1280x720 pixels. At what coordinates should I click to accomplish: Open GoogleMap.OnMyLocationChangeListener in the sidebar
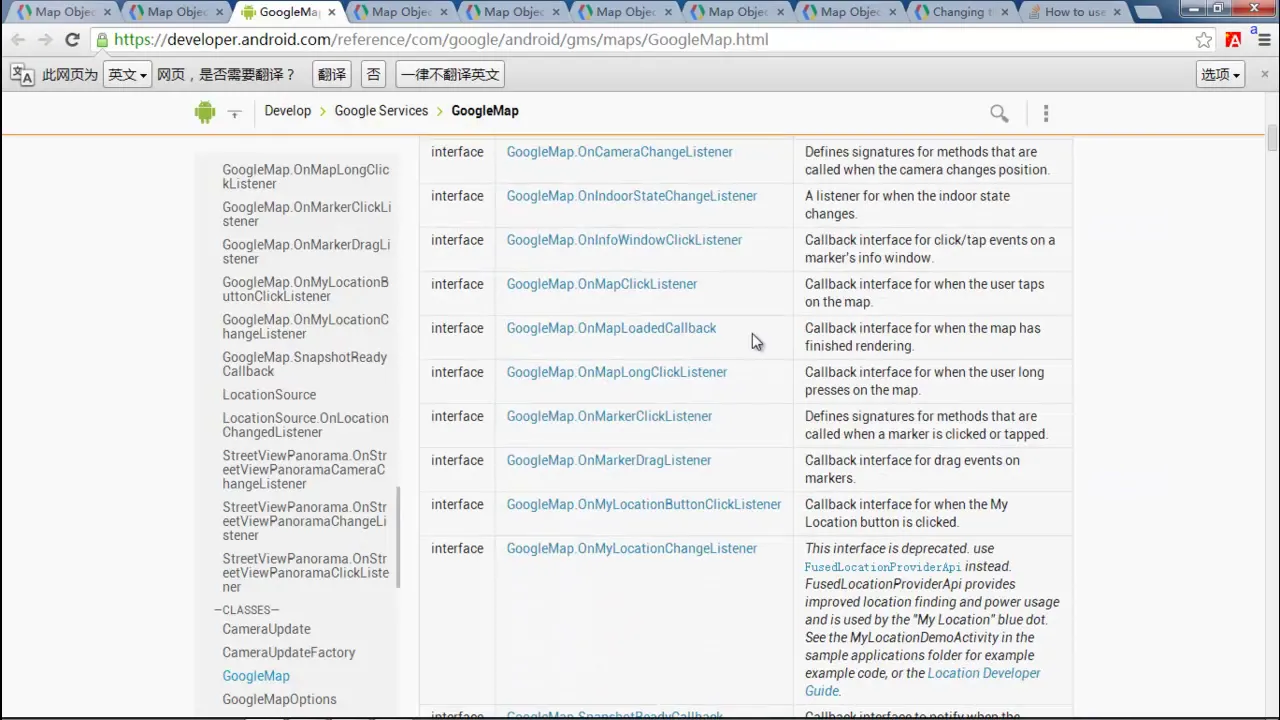click(306, 327)
